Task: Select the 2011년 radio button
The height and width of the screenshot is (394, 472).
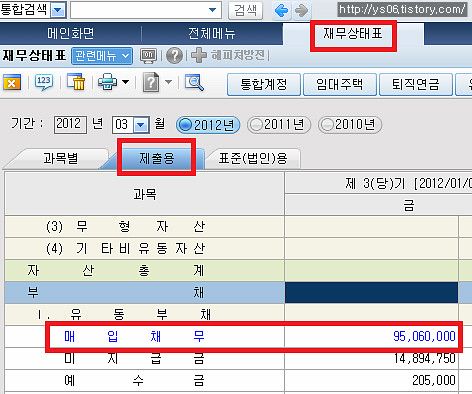Action: pos(279,125)
